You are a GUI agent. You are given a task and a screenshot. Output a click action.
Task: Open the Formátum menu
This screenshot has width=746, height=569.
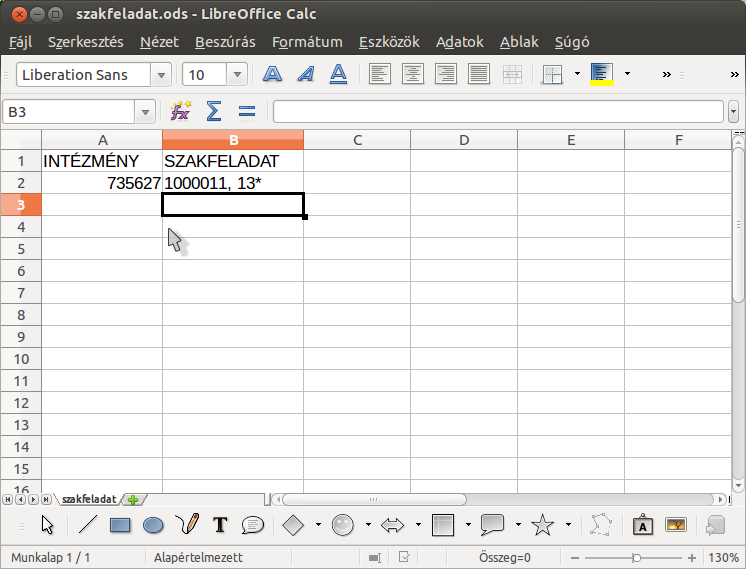[307, 42]
